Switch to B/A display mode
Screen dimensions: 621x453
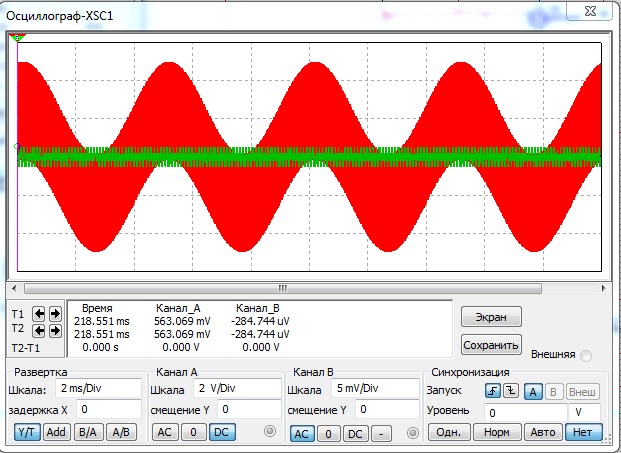pyautogui.click(x=88, y=432)
